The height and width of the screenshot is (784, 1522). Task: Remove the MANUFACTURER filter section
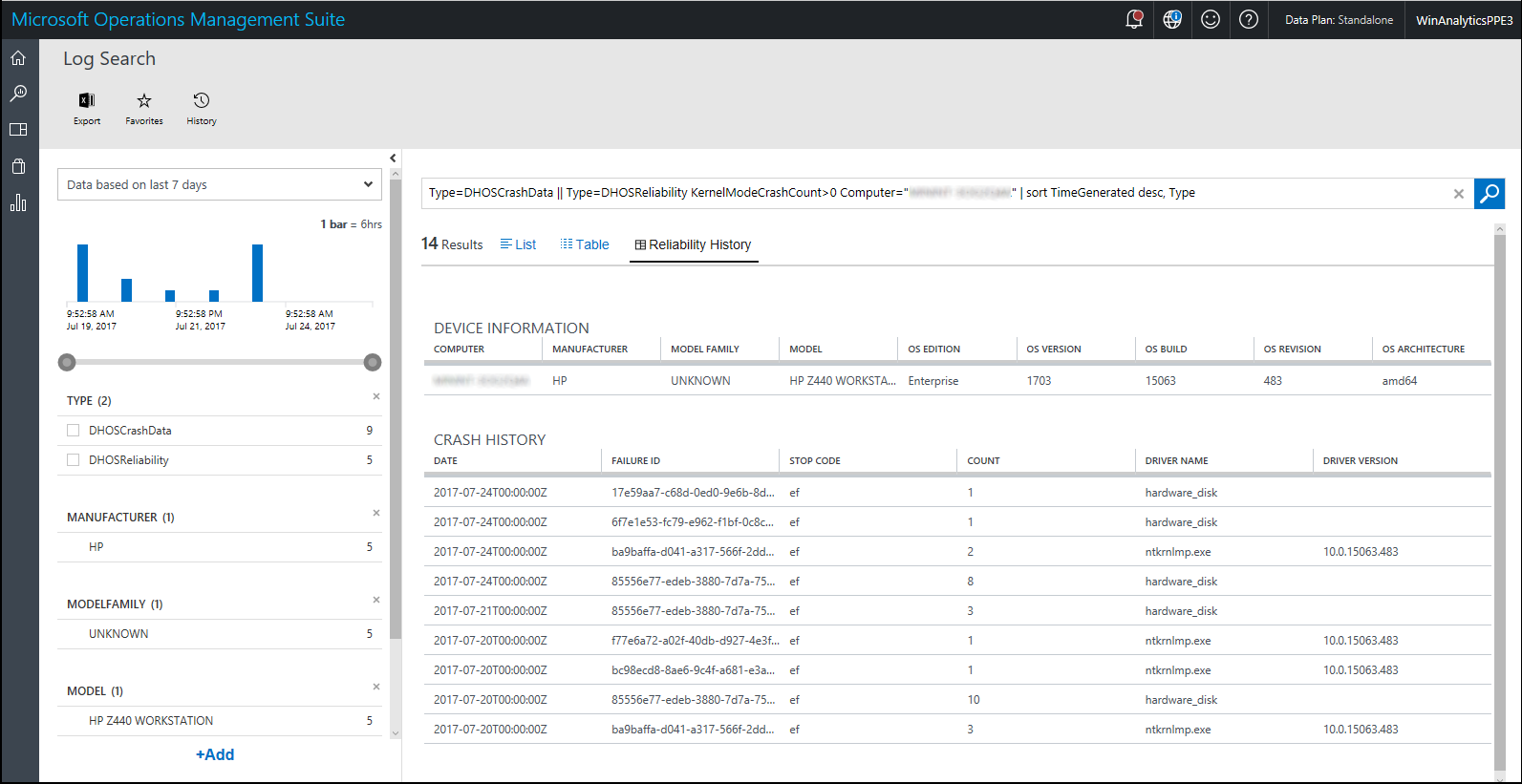(376, 513)
